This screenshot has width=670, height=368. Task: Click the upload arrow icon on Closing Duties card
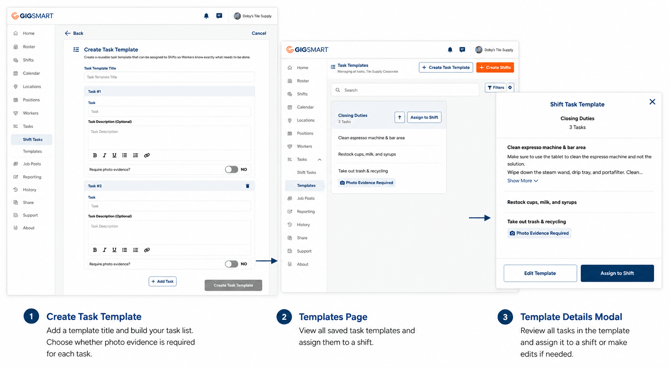(x=400, y=117)
